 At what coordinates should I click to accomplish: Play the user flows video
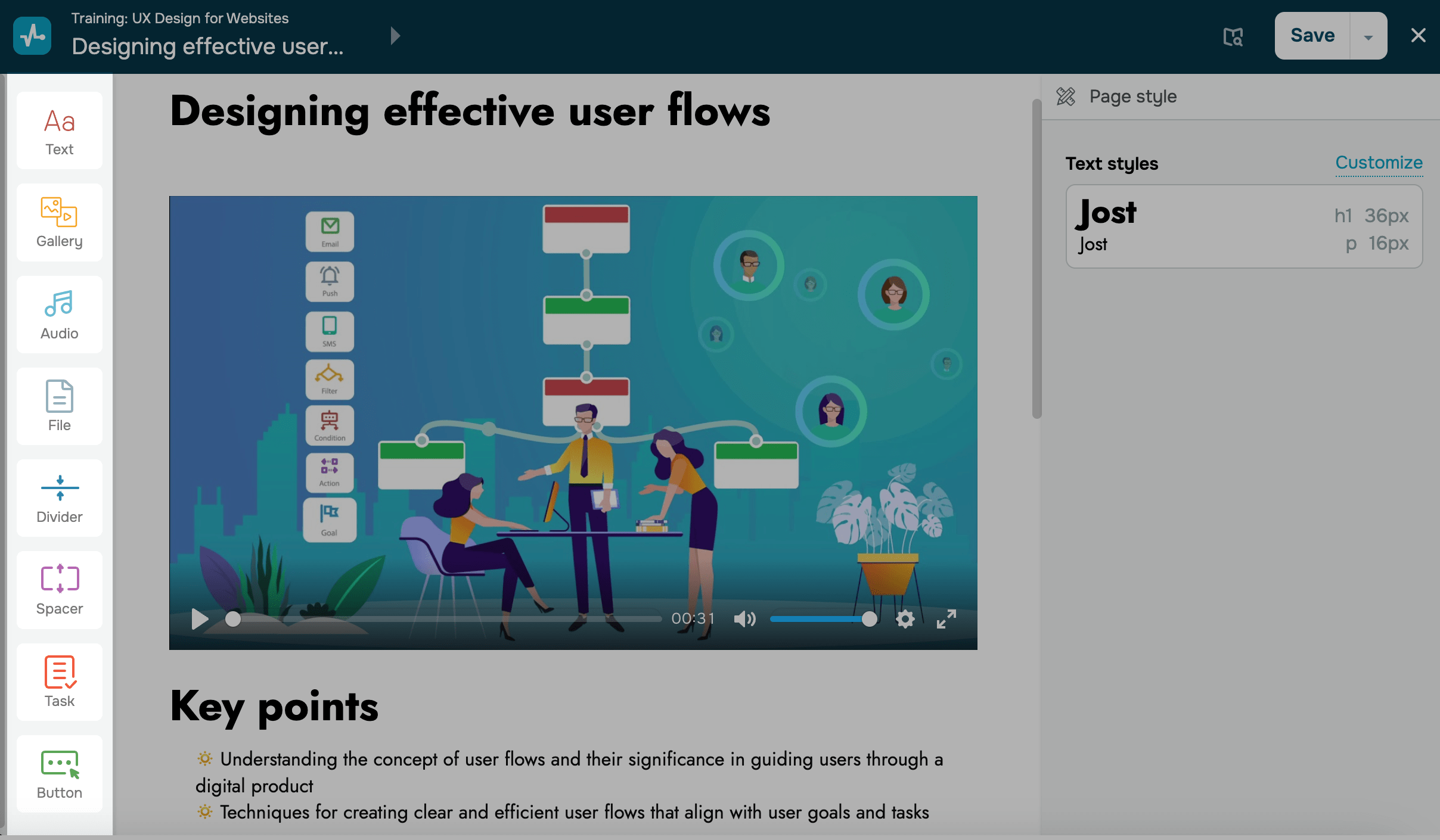click(x=200, y=619)
